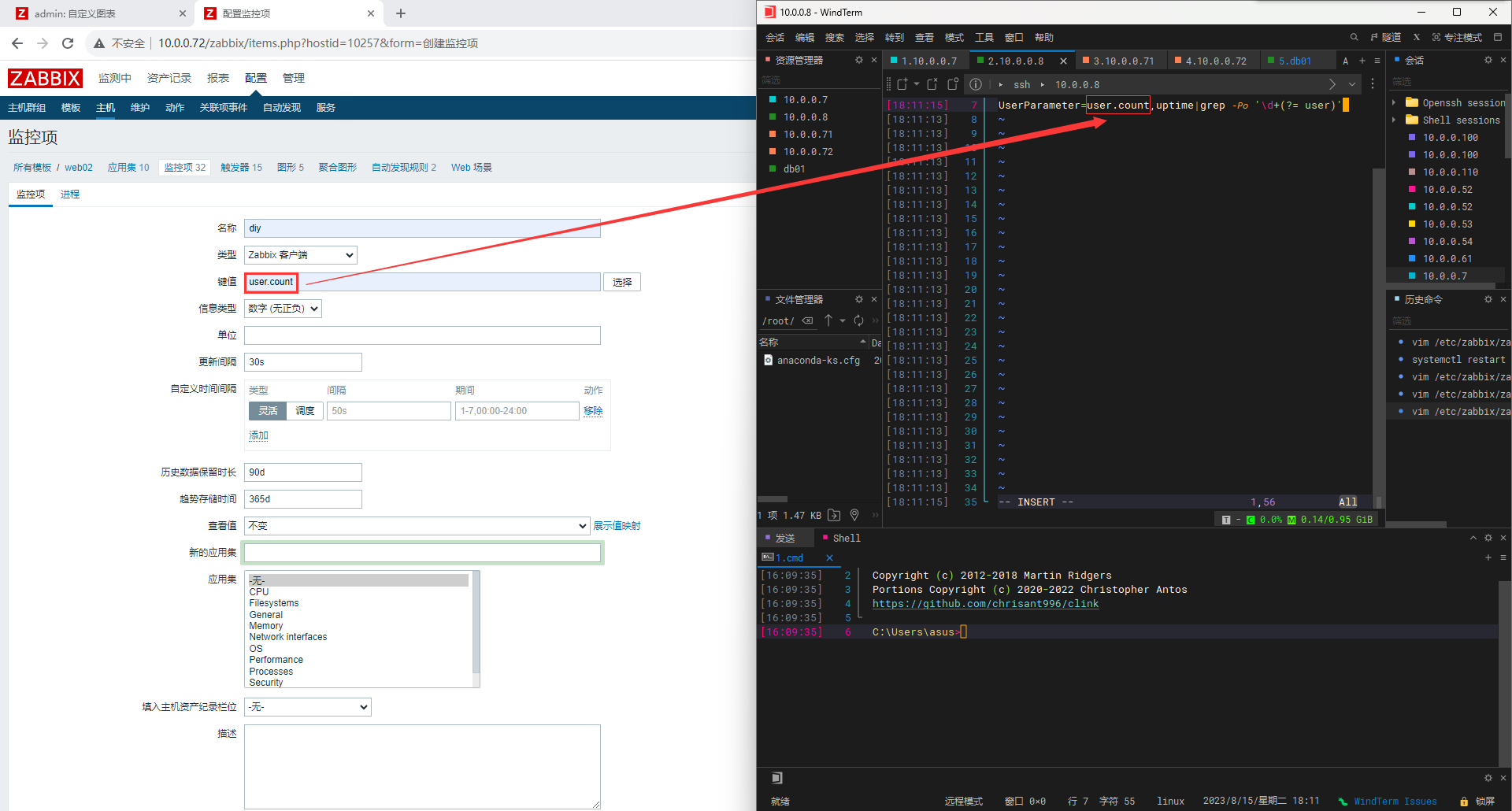Screen dimensions: 1512x811
Task: Open settings gear of 文件管理器 panel
Action: (859, 299)
